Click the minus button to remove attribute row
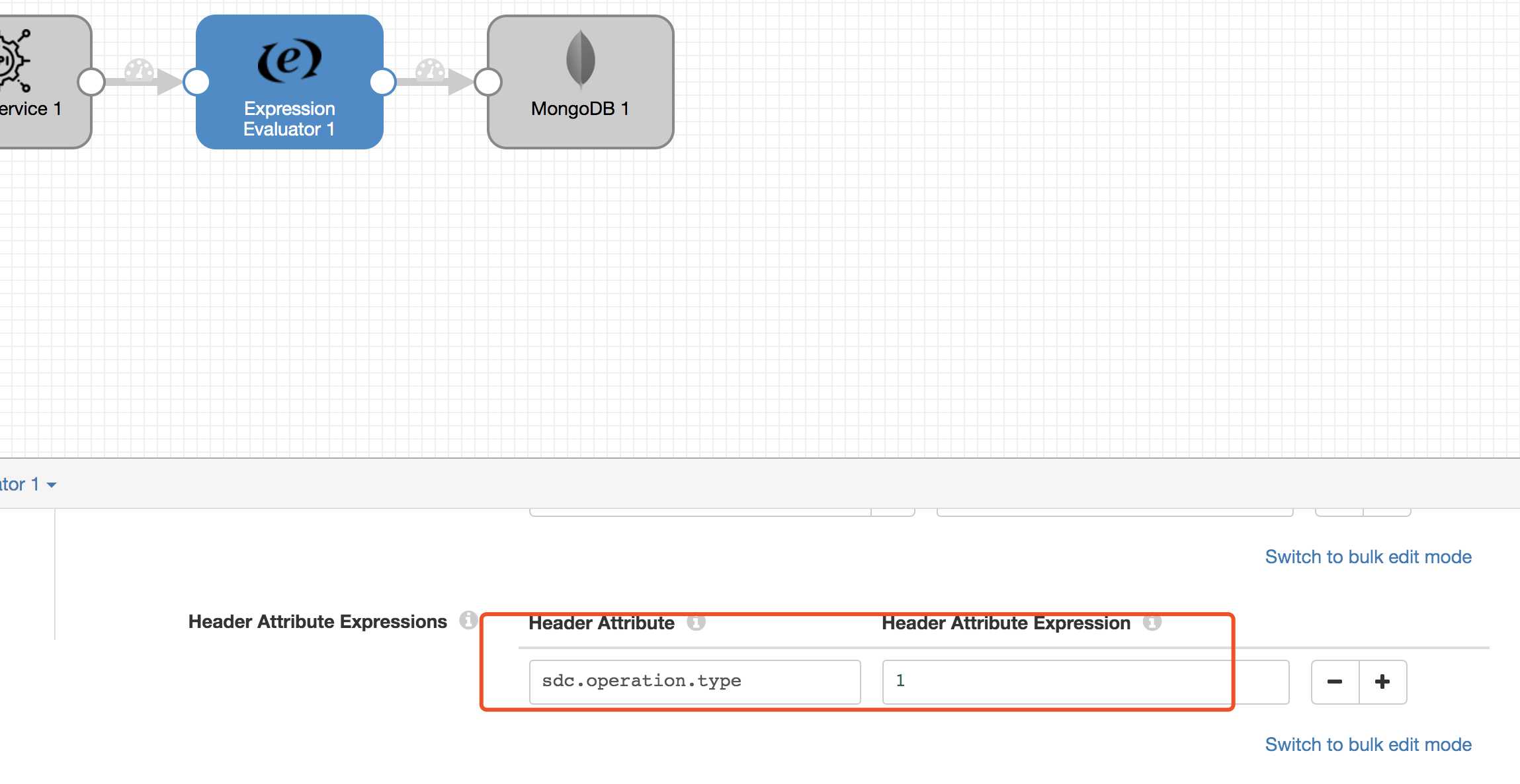Screen dimensions: 1520x784 tap(1335, 681)
